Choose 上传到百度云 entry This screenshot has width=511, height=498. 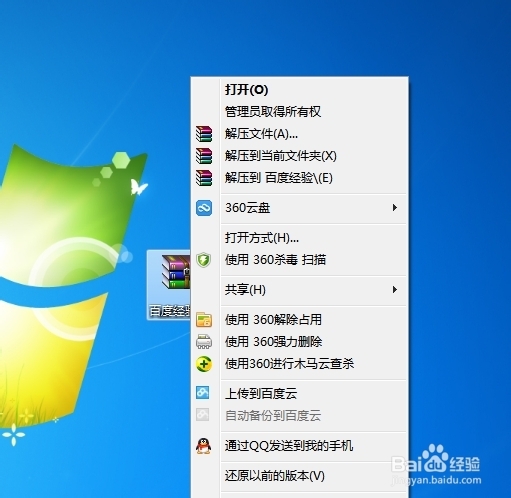coord(299,393)
